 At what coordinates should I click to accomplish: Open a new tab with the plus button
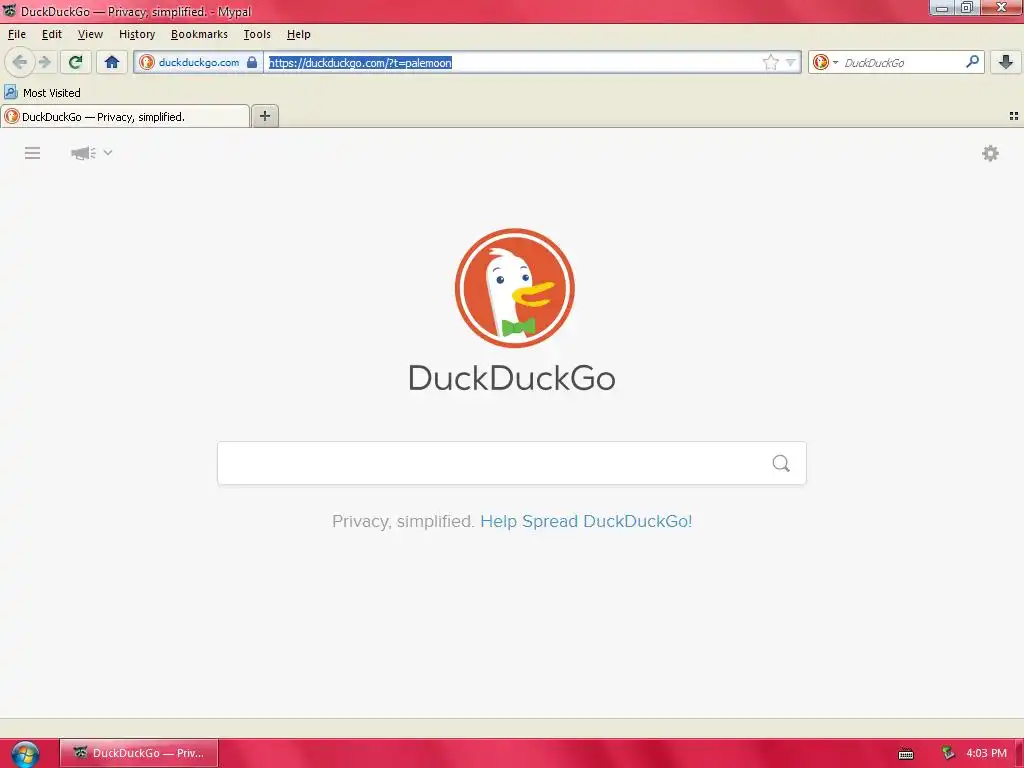coord(264,116)
